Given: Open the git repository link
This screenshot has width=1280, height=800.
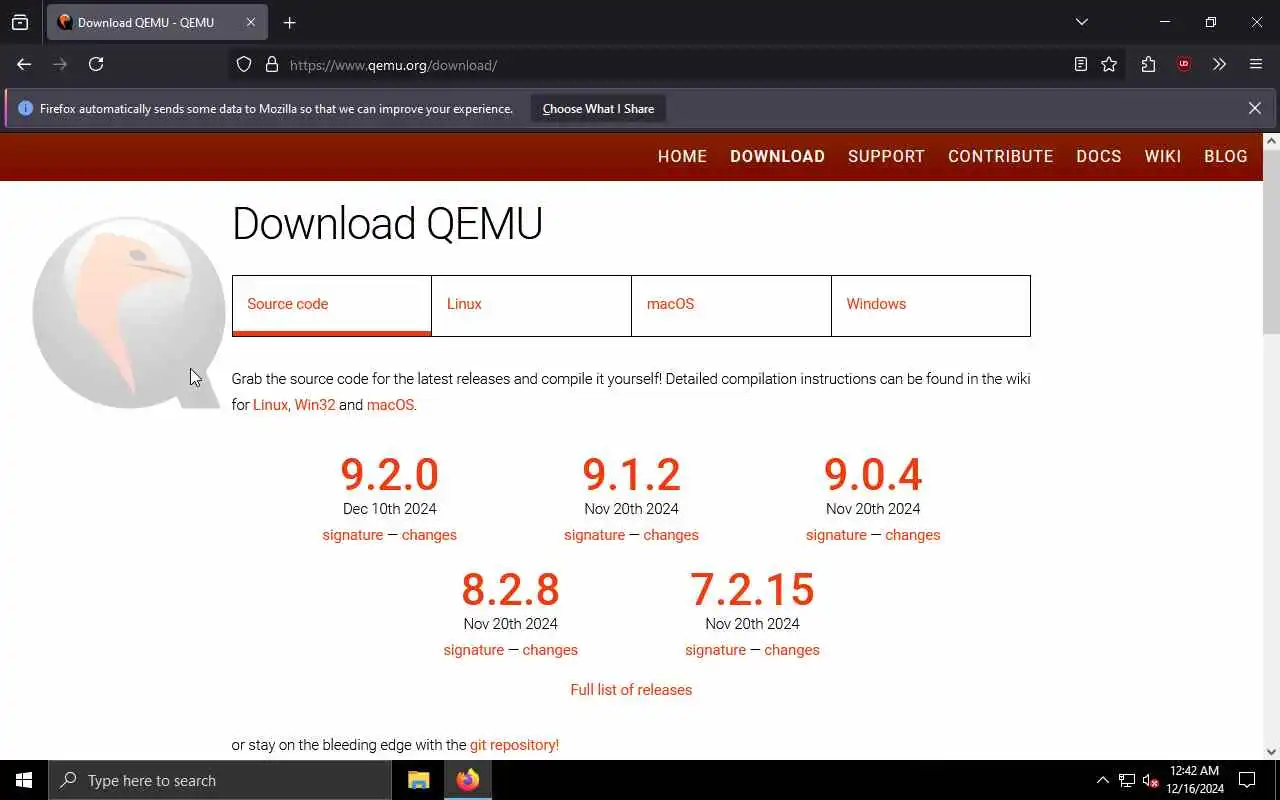Looking at the screenshot, I should point(514,745).
